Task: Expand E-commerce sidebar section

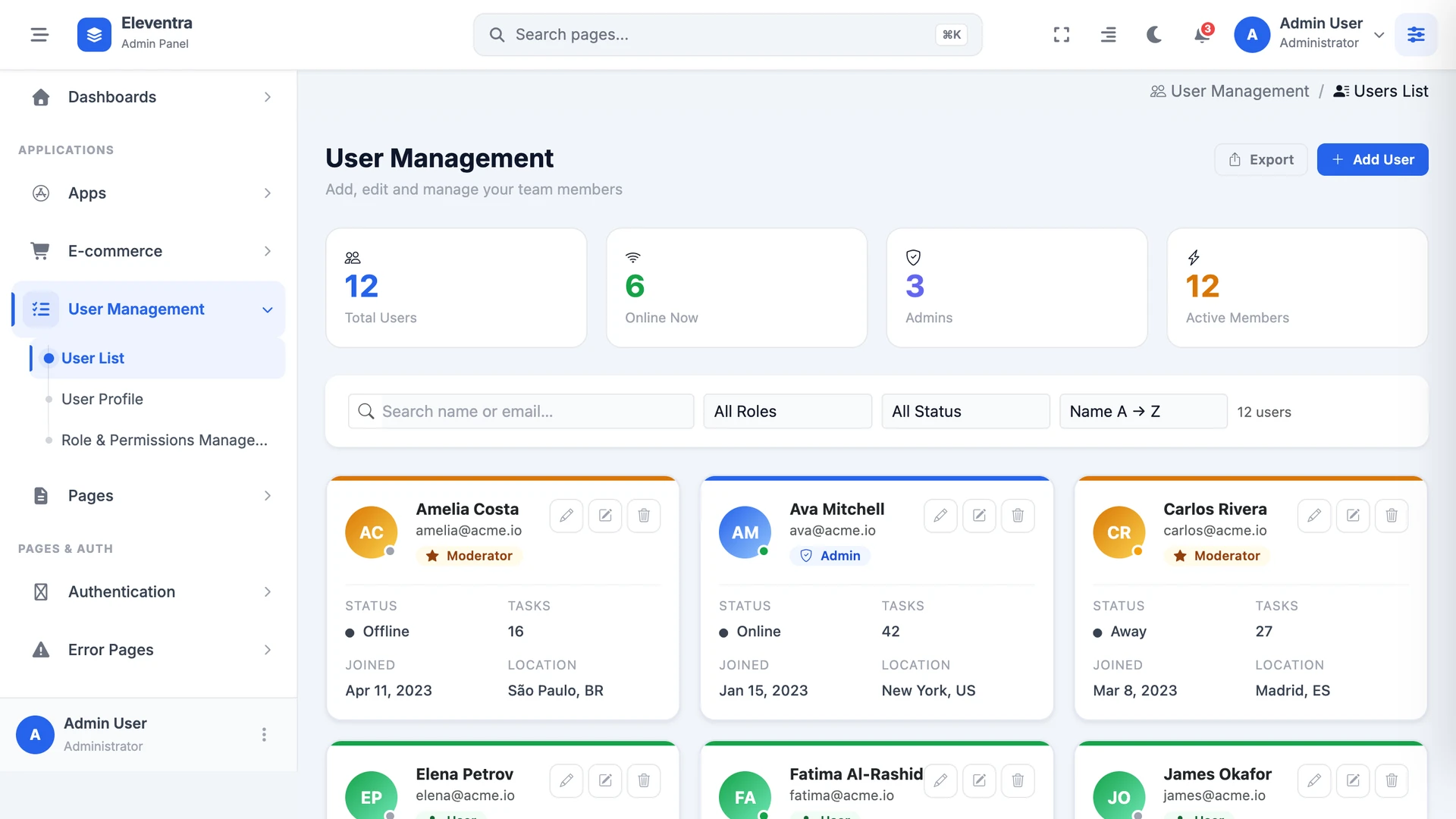Action: click(149, 251)
